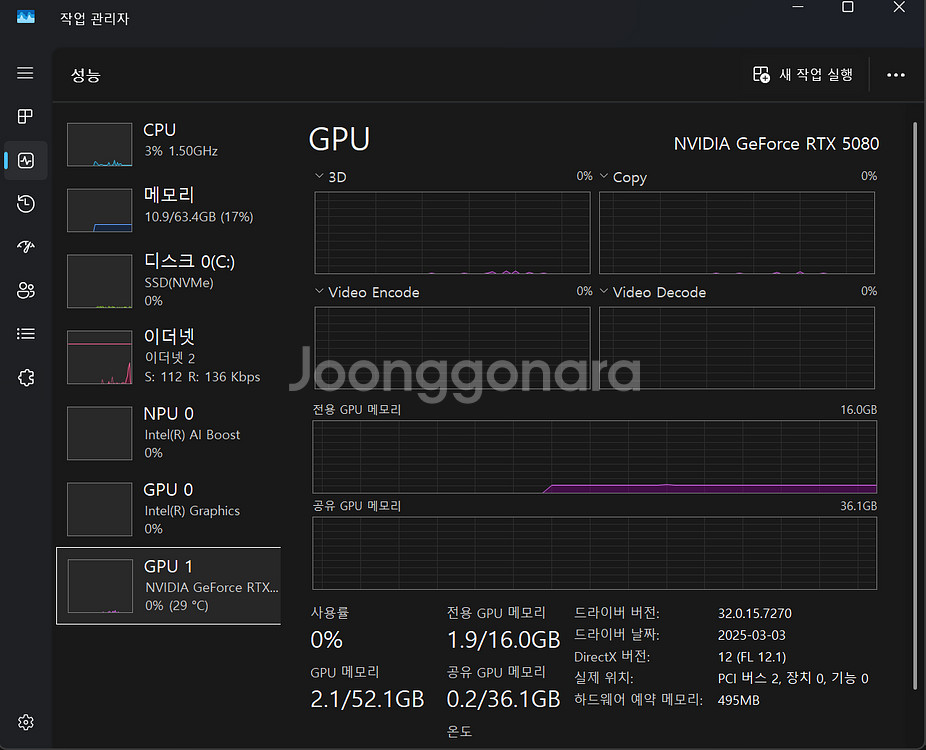Viewport: 926px width, 750px height.
Task: Select the GPU 1 NVIDIA GeForce entry
Action: (x=168, y=585)
